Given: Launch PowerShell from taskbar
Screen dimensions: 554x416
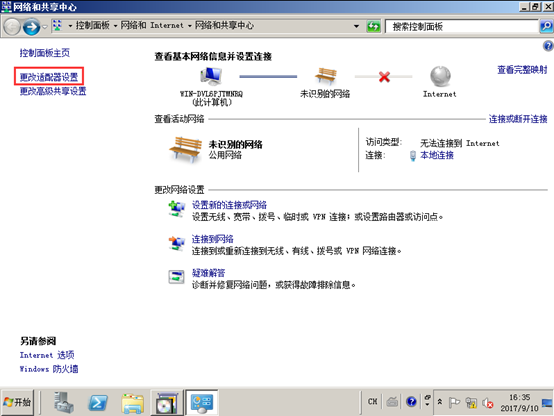Looking at the screenshot, I should 98,403.
